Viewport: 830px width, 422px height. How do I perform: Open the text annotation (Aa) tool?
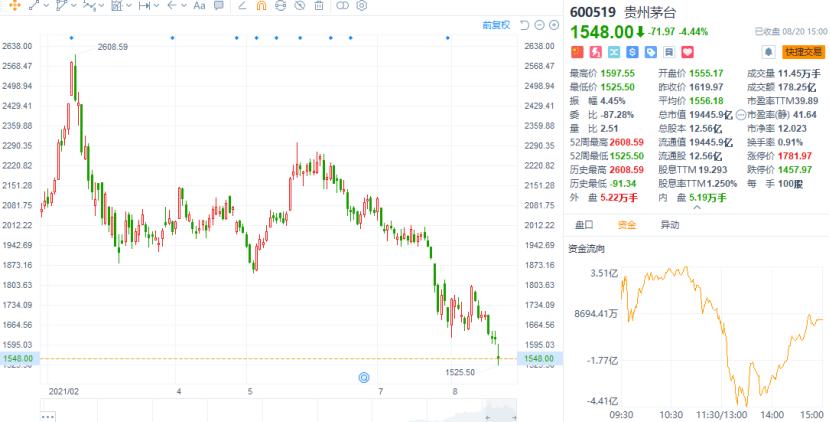click(x=198, y=6)
